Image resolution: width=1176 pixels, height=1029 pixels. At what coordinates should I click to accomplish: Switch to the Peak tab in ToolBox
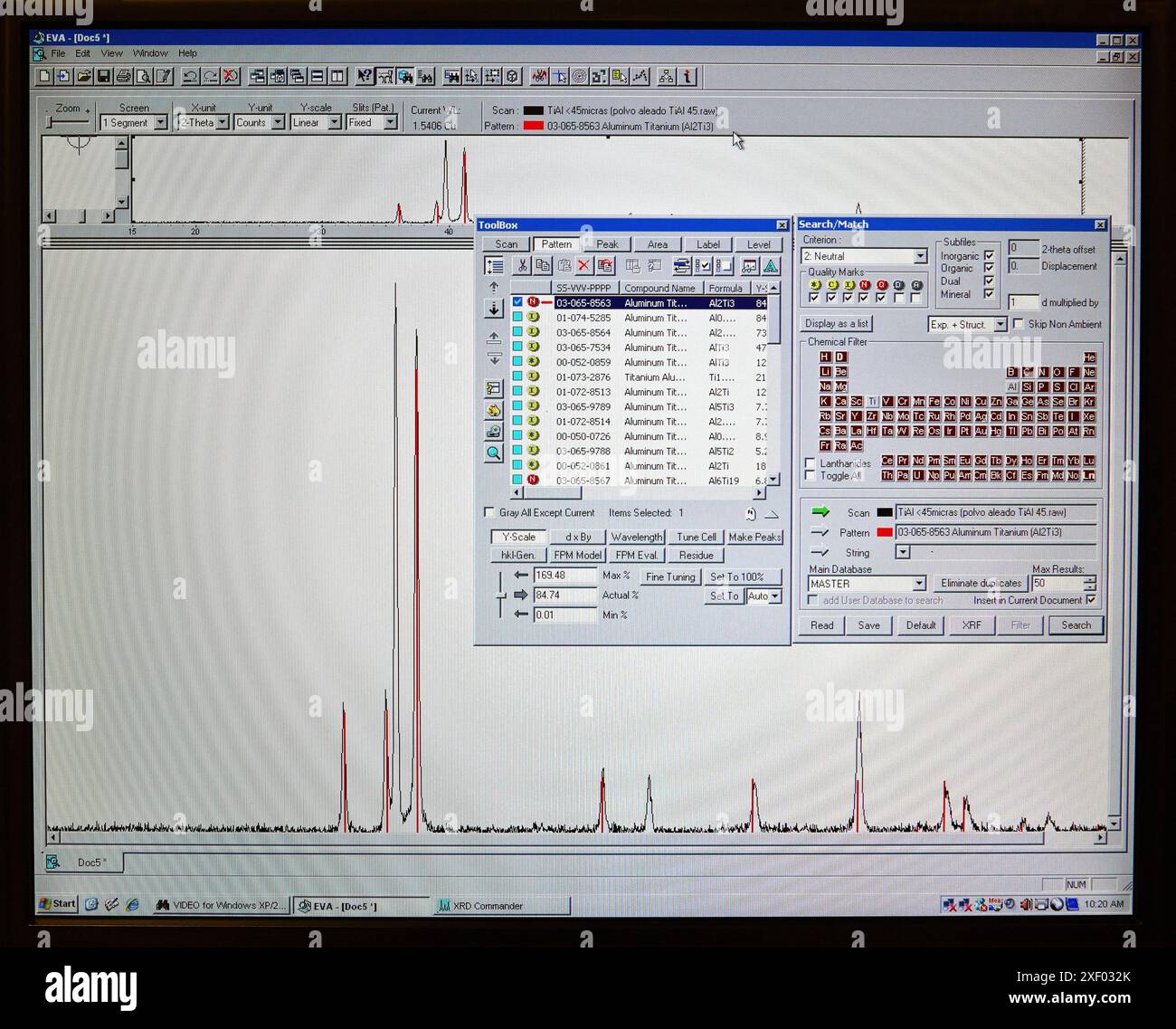pos(607,244)
